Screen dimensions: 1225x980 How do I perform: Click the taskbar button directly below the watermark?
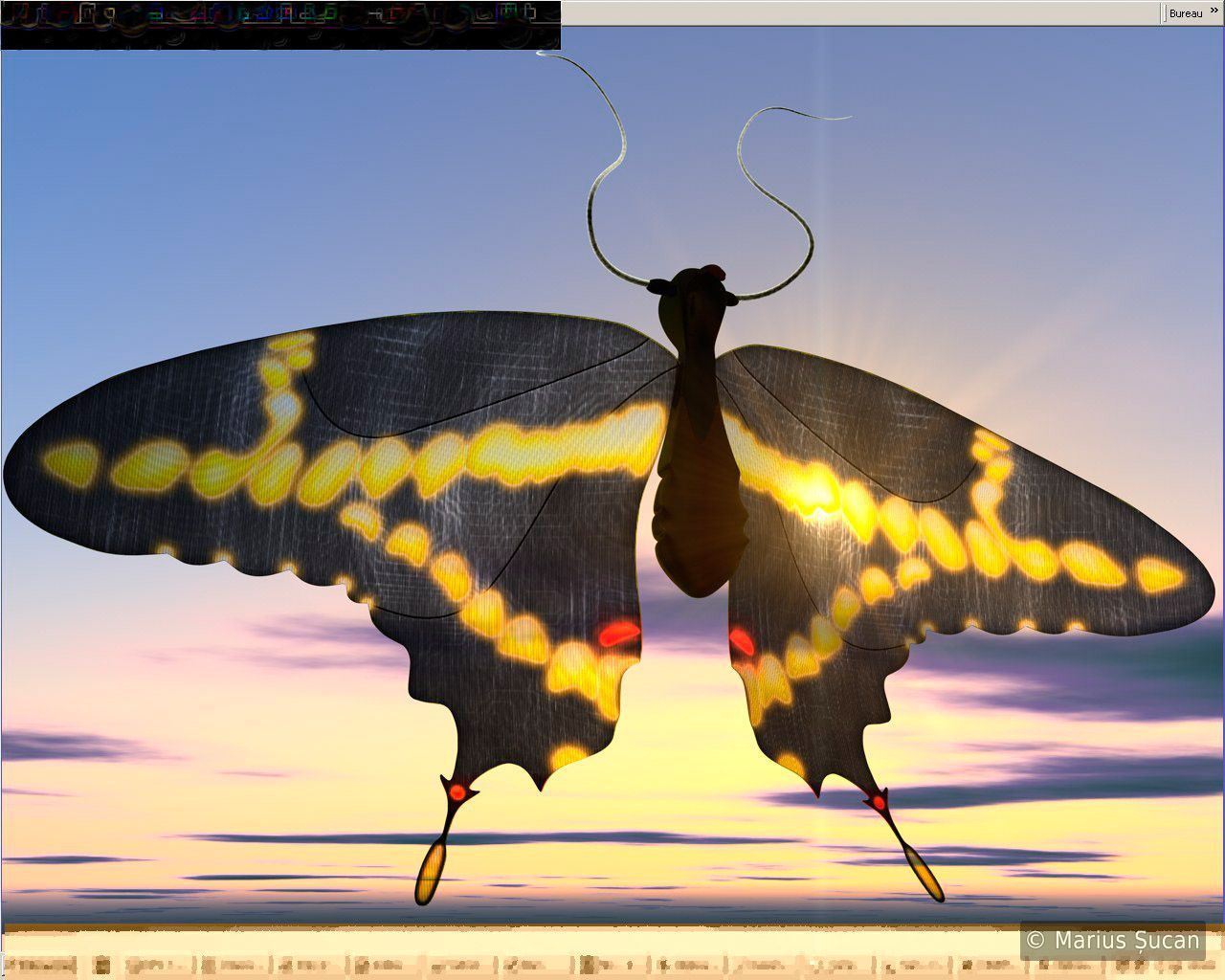point(1067,965)
